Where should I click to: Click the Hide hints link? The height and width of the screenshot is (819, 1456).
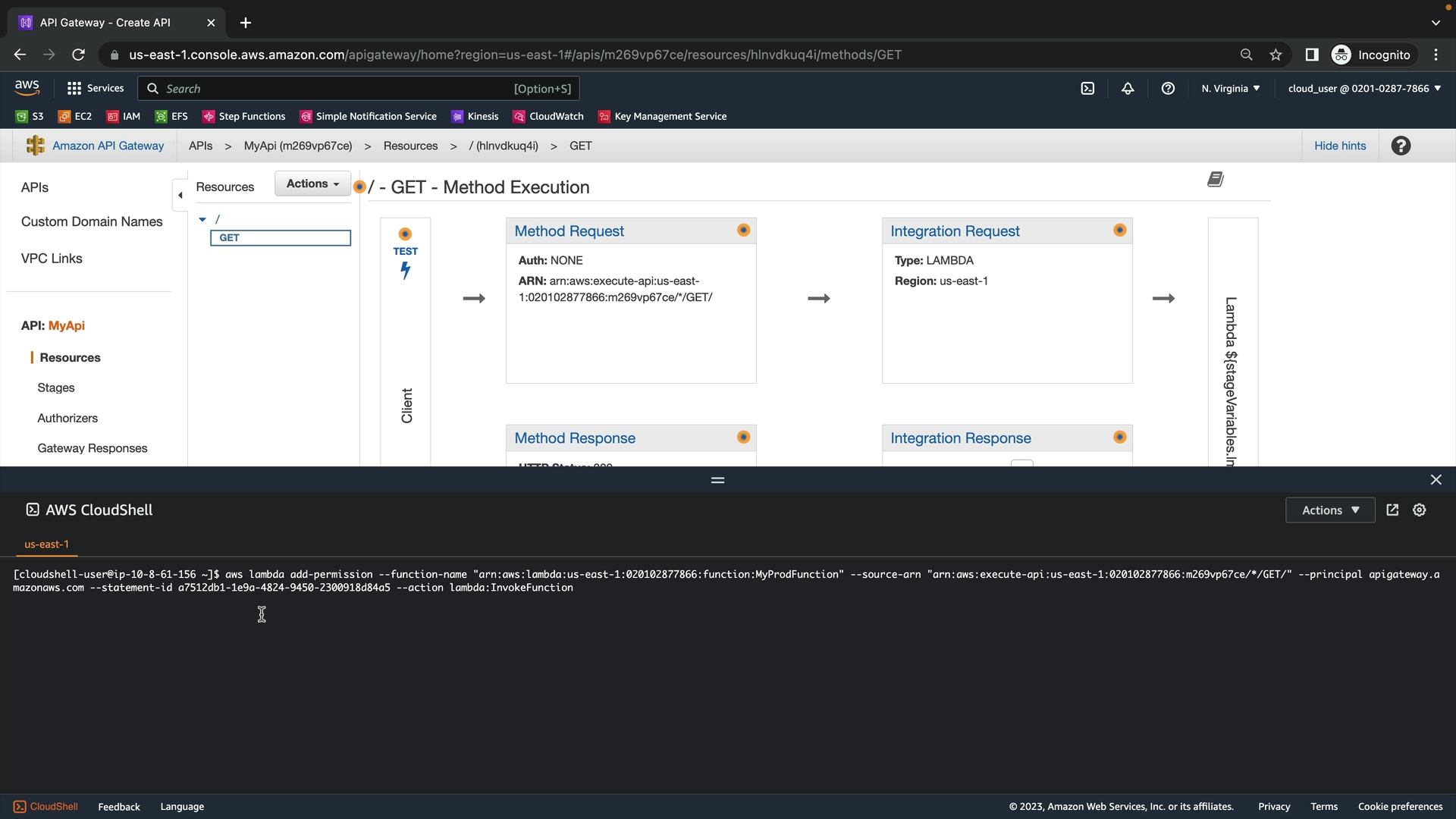[x=1340, y=146]
